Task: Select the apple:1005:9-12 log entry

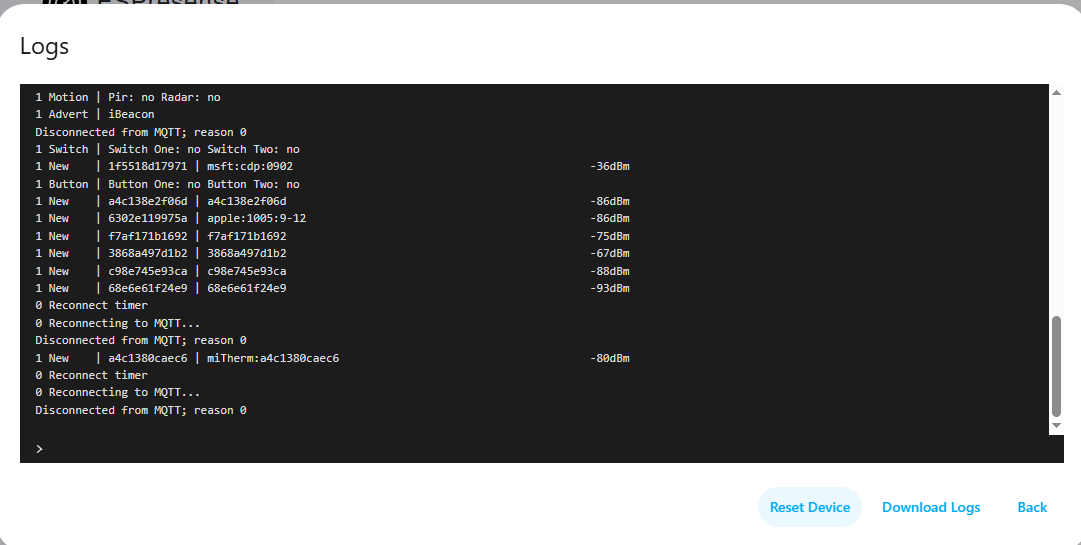Action: click(256, 218)
